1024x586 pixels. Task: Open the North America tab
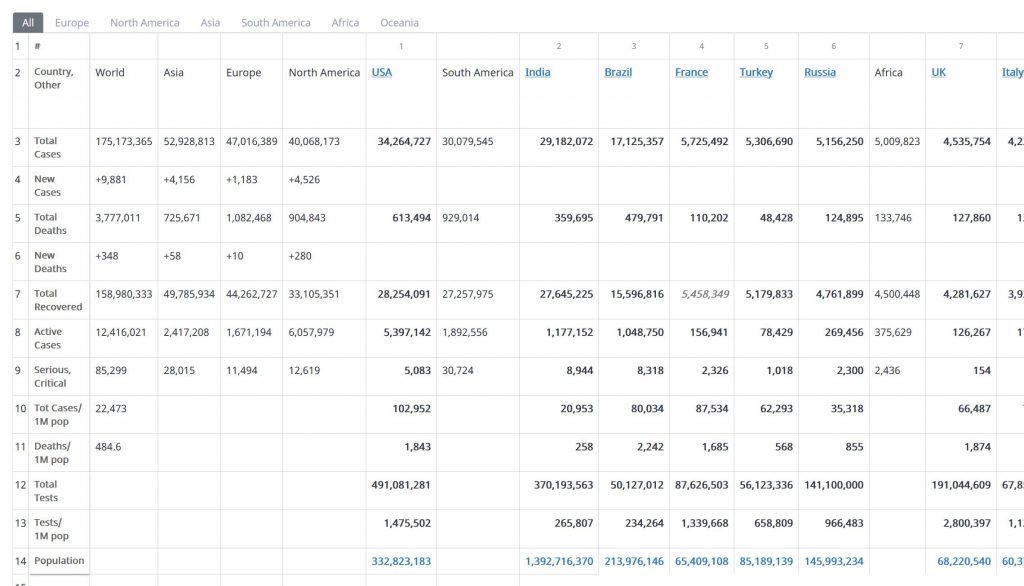145,22
